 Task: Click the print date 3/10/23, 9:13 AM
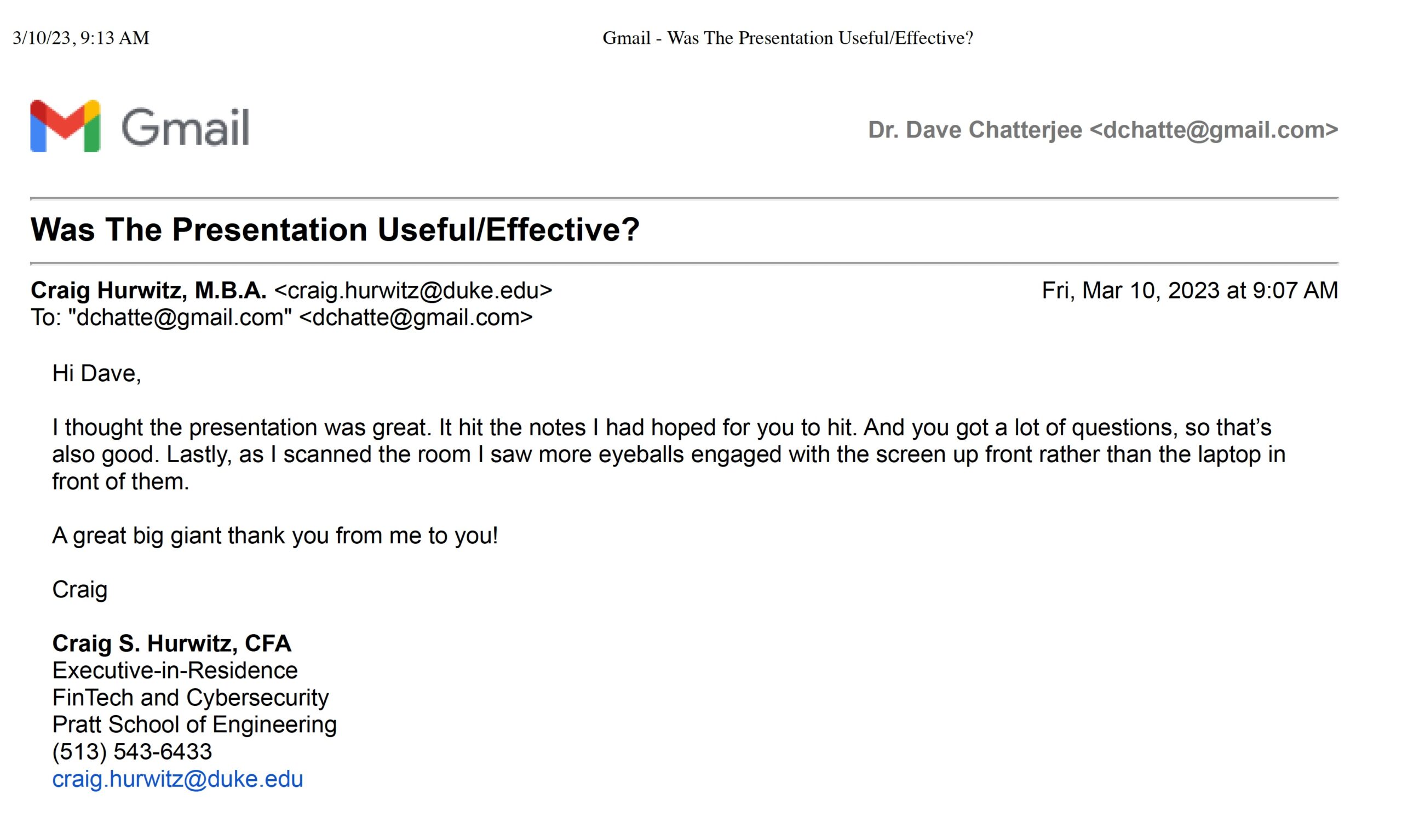pos(81,38)
